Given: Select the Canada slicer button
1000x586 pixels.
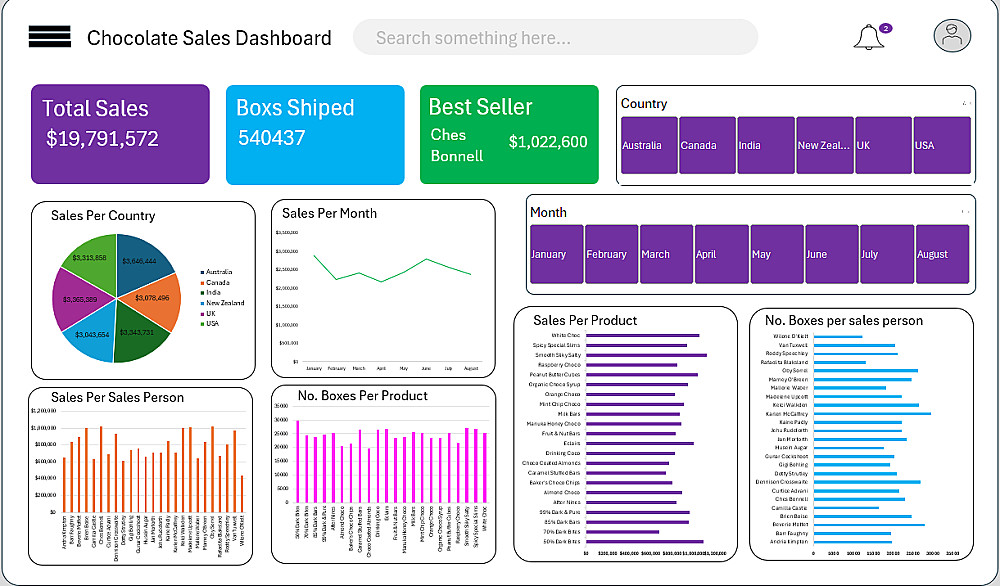Looking at the screenshot, I should click(707, 146).
